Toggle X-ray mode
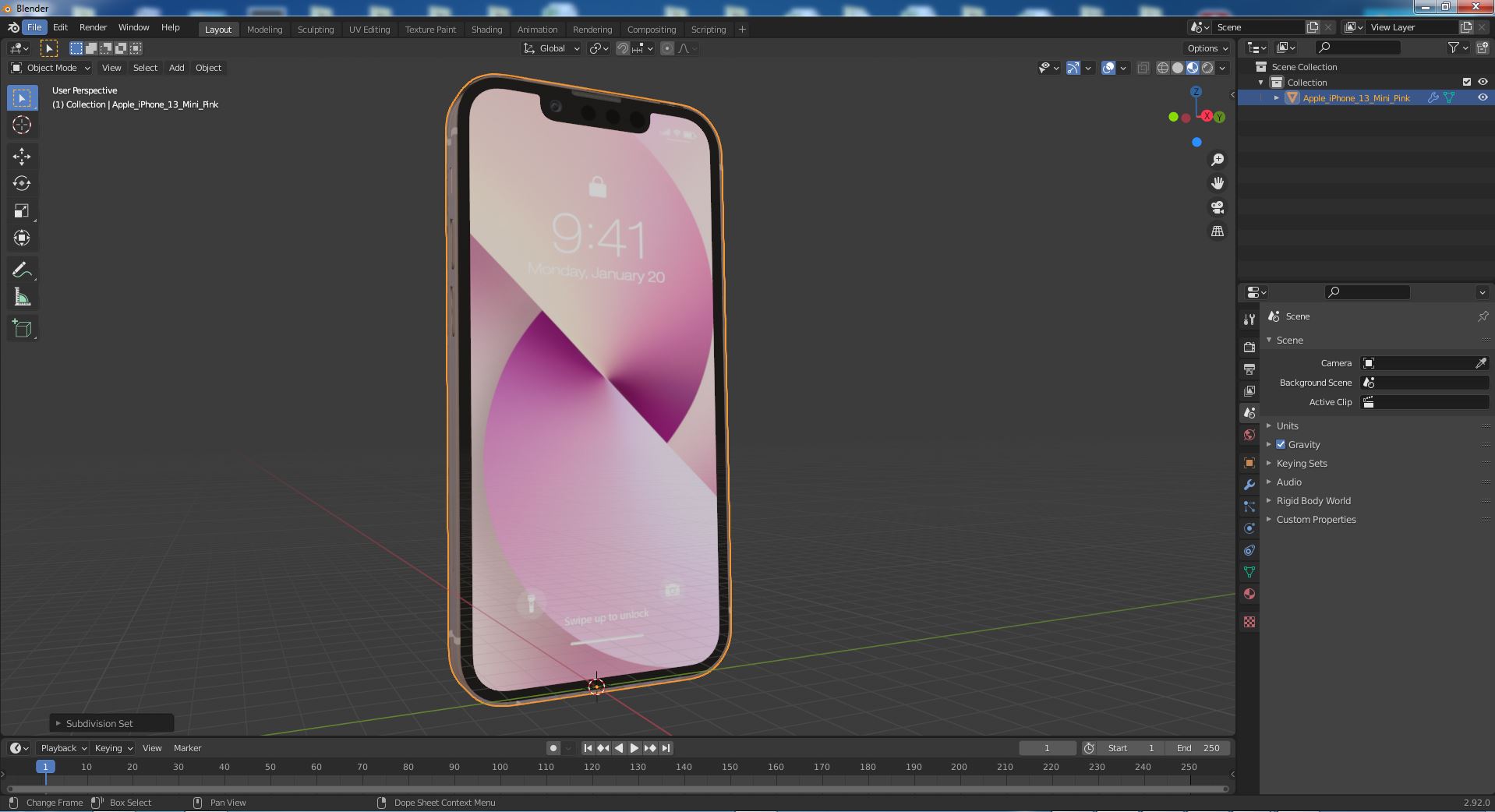Screen dimensions: 1495x812 [1143, 68]
